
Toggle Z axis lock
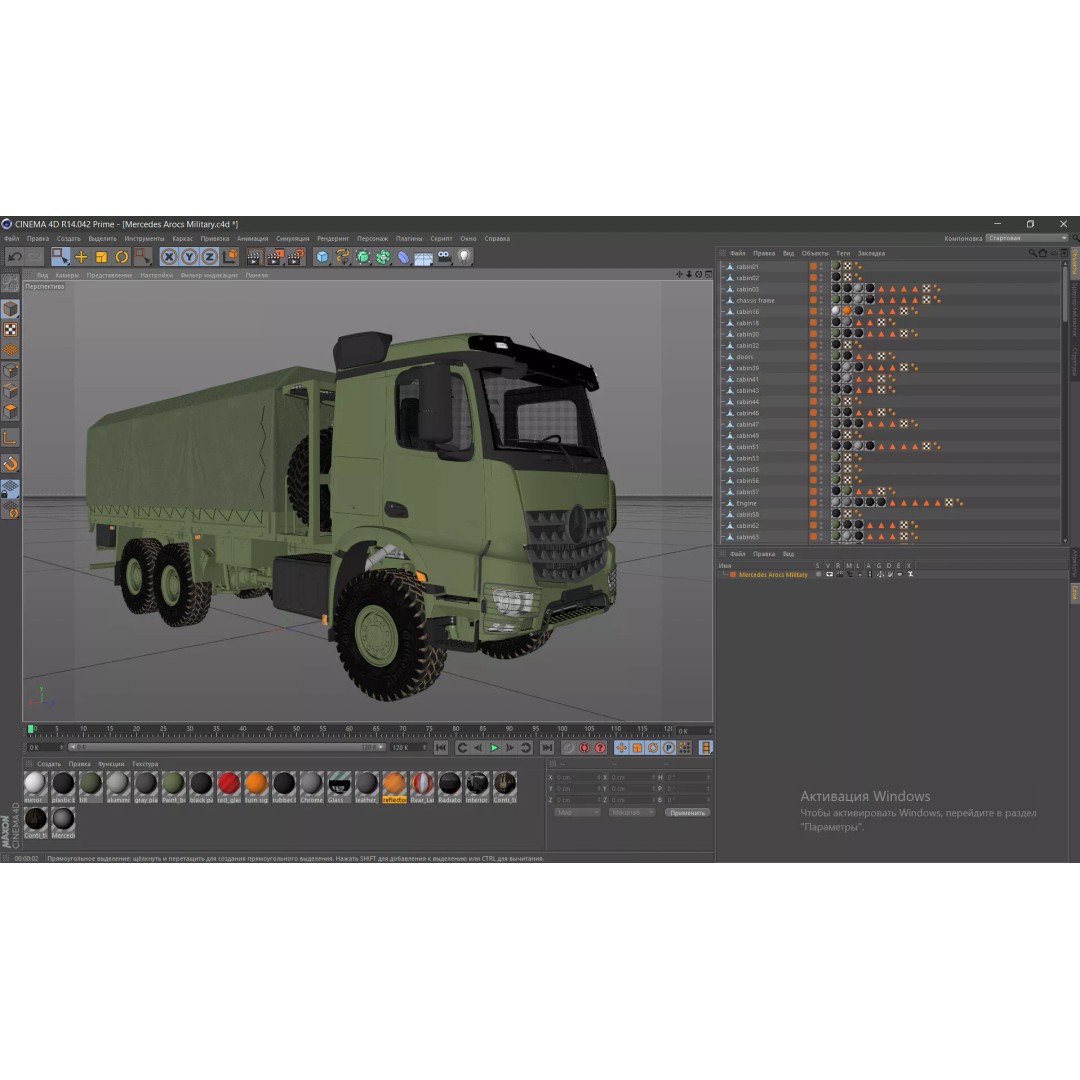click(x=209, y=257)
